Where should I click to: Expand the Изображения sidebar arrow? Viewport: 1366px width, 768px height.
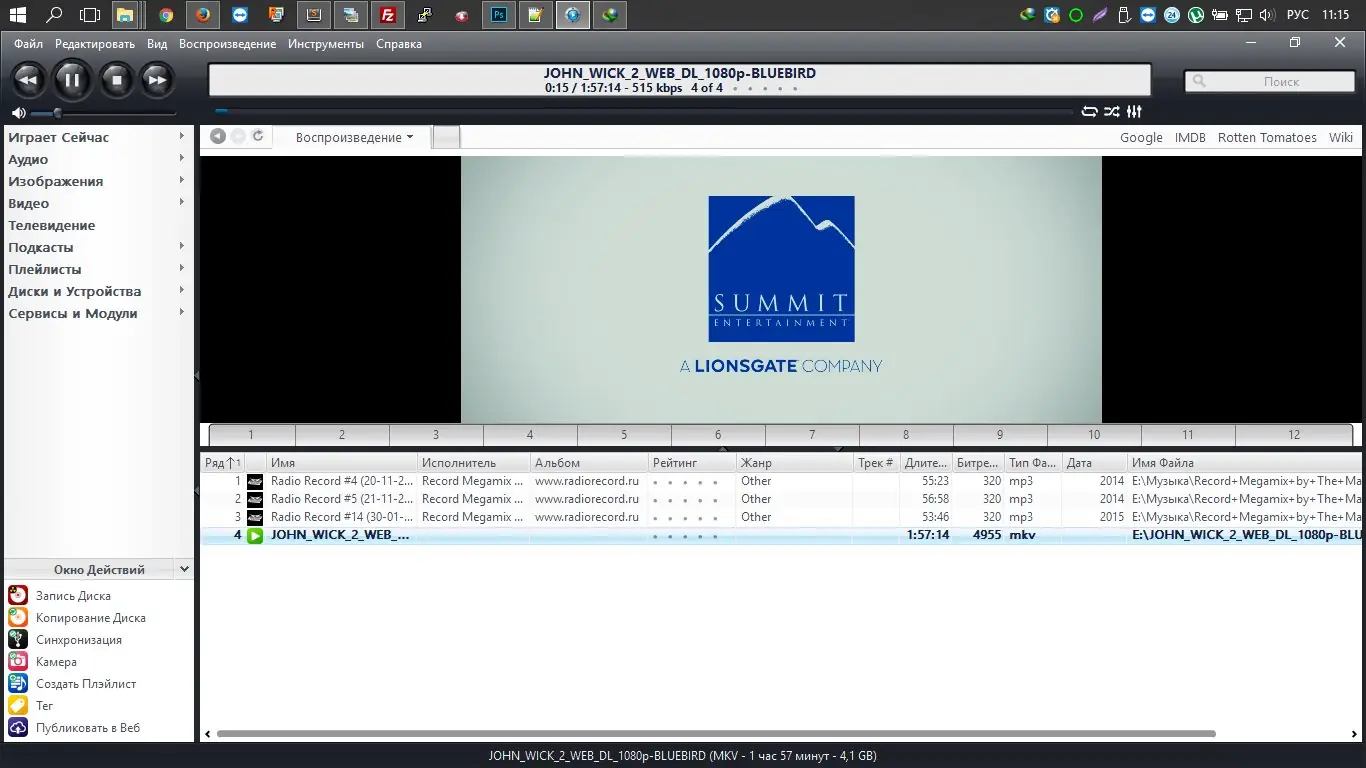click(182, 181)
